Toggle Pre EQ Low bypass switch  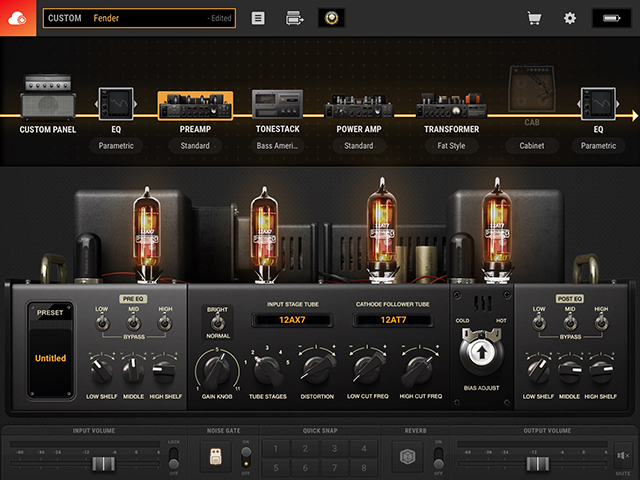point(102,324)
